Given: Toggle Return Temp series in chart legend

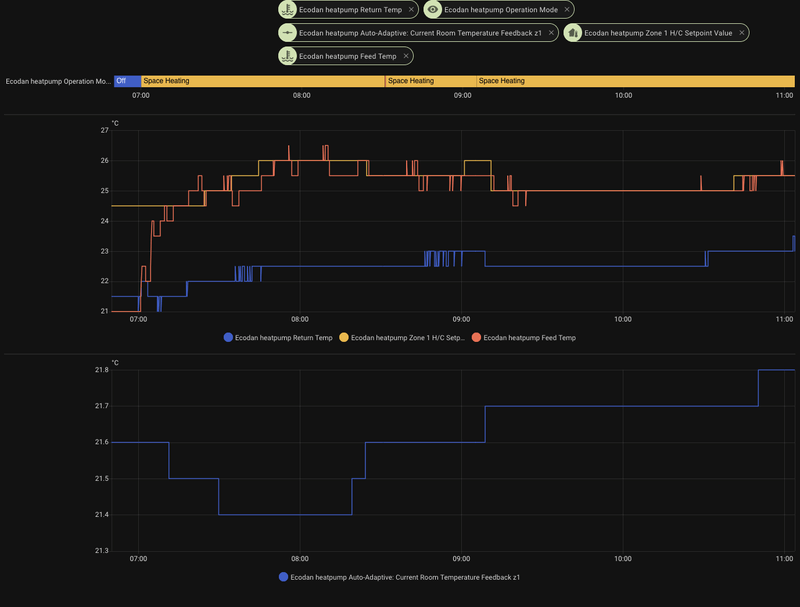Looking at the screenshot, I should point(278,338).
